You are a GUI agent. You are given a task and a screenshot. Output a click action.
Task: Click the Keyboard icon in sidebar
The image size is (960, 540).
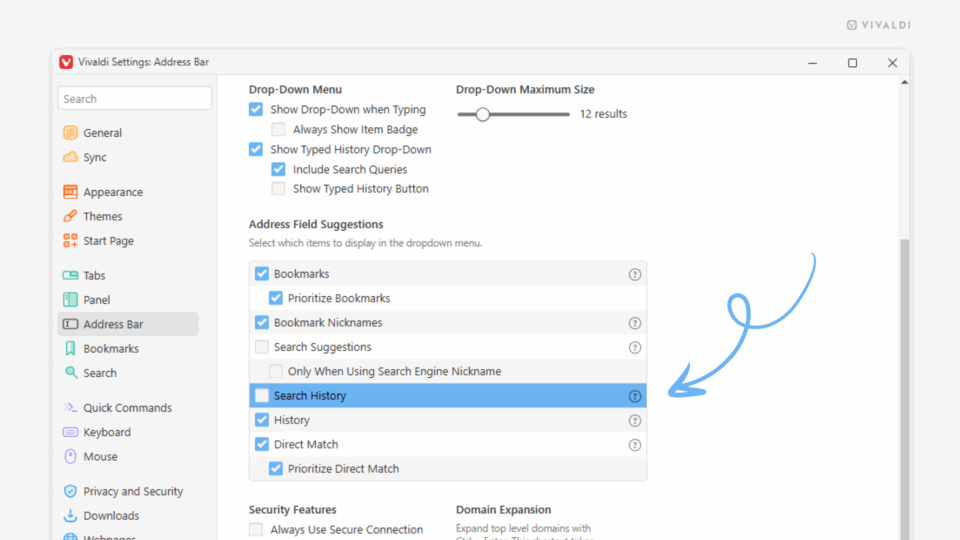coord(70,432)
